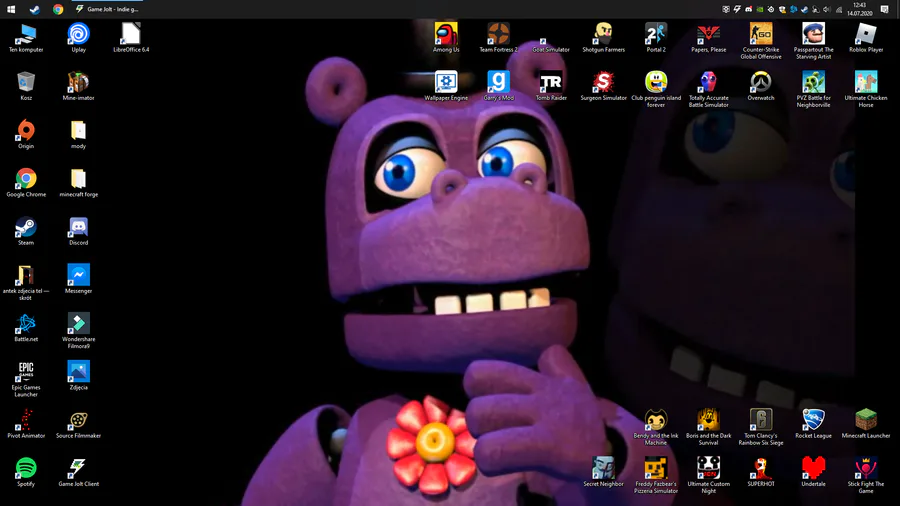Open the Windows Start menu
Image resolution: width=900 pixels, height=506 pixels.
11,9
